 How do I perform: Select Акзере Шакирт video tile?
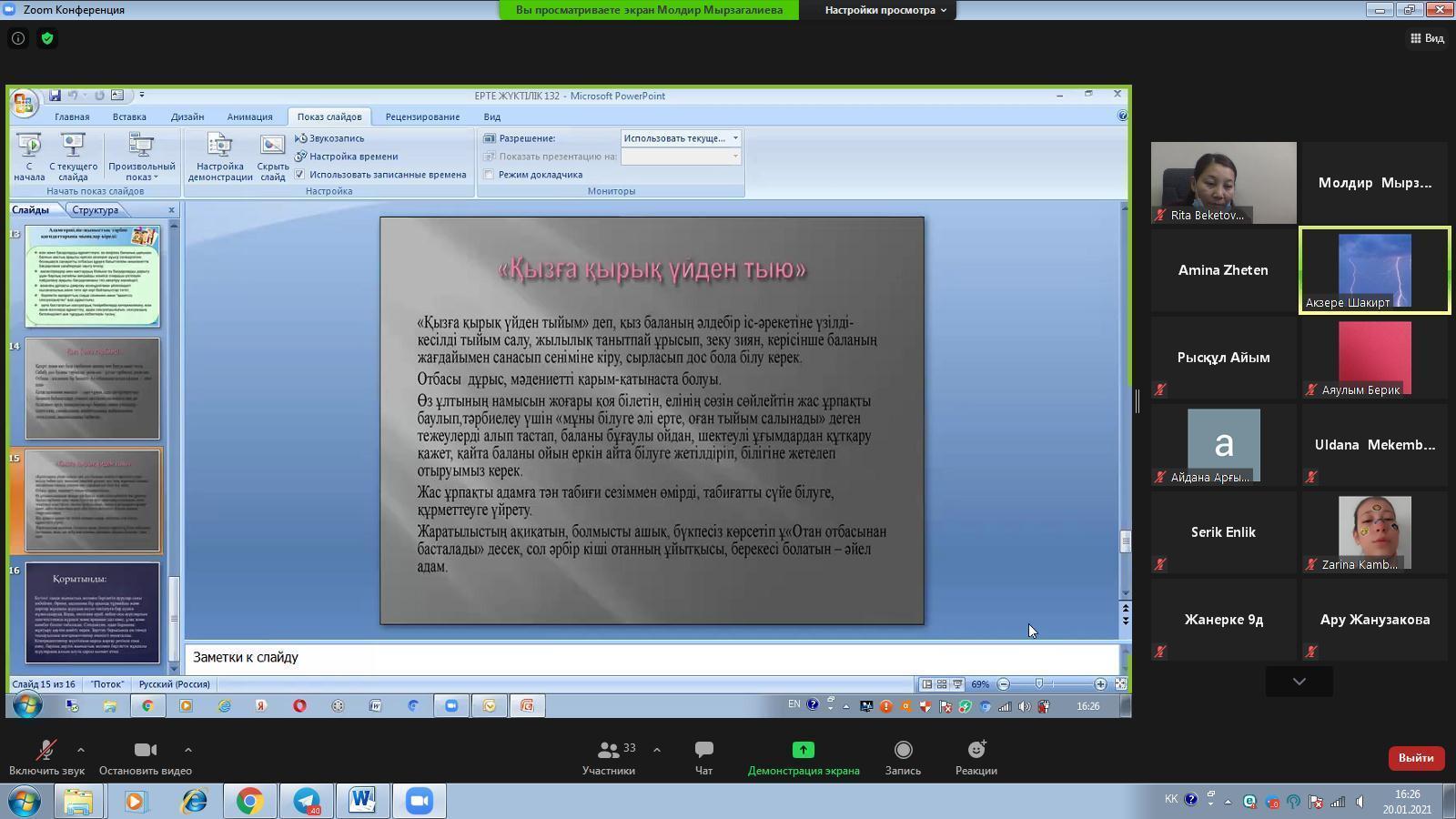coord(1374,271)
